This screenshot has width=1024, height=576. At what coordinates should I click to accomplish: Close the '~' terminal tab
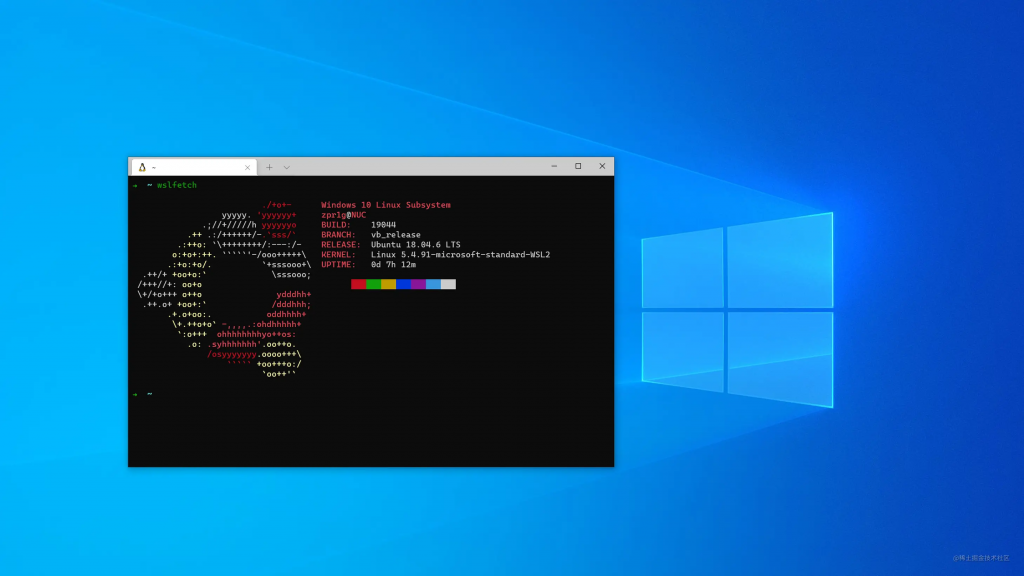(x=248, y=168)
